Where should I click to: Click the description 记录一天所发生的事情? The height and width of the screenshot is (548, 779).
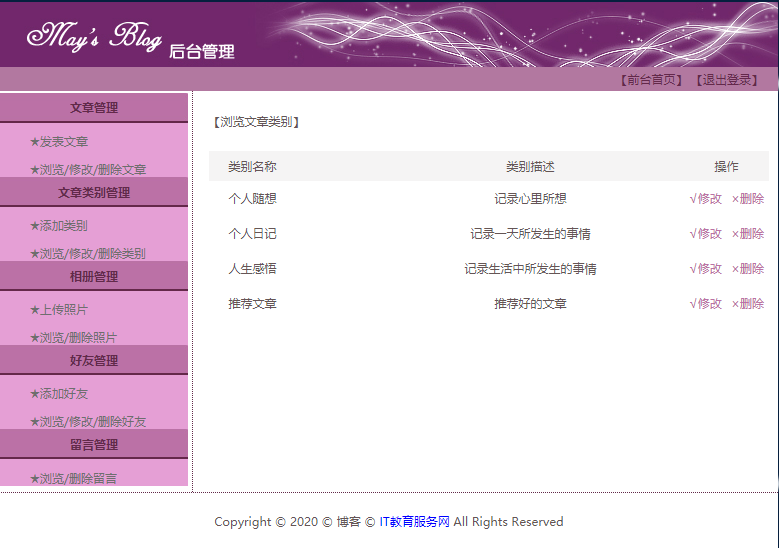coord(530,234)
